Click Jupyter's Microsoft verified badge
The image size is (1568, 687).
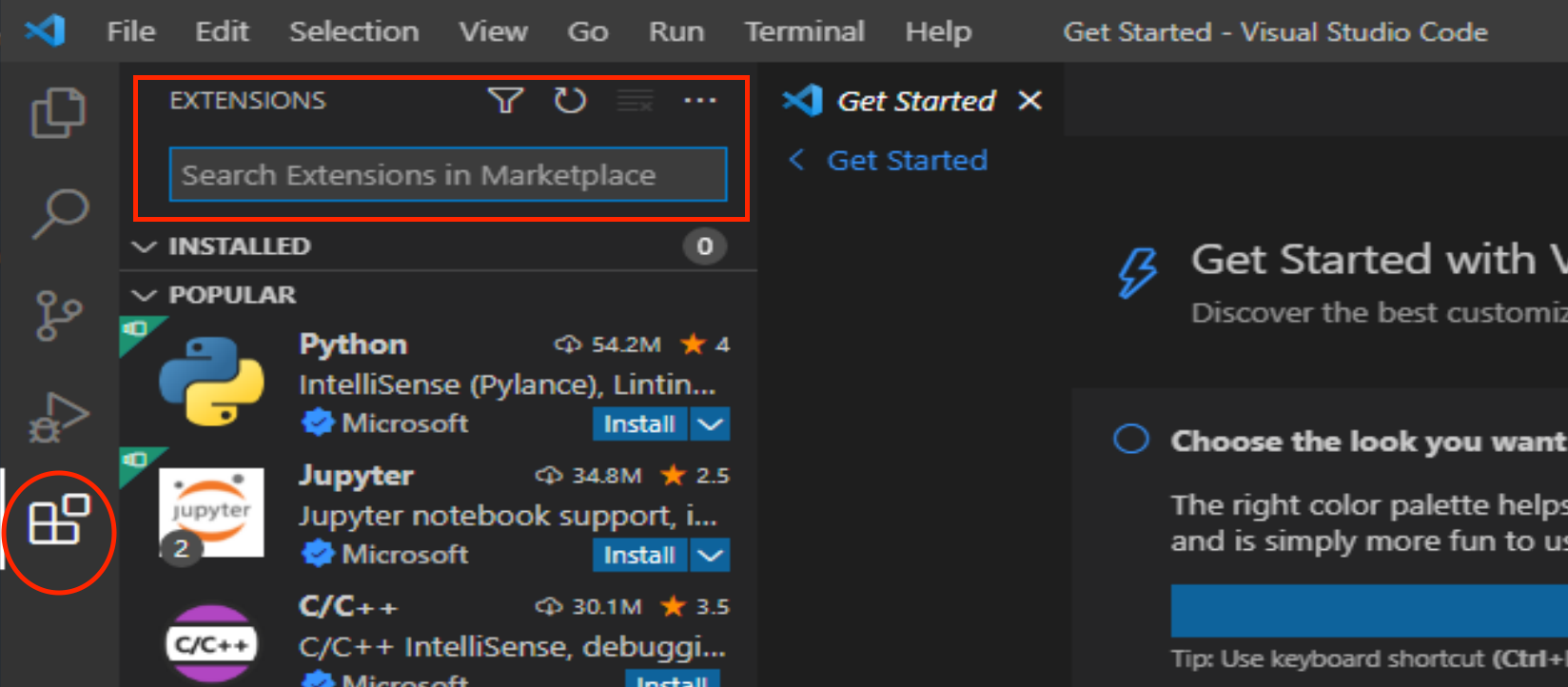coord(317,553)
